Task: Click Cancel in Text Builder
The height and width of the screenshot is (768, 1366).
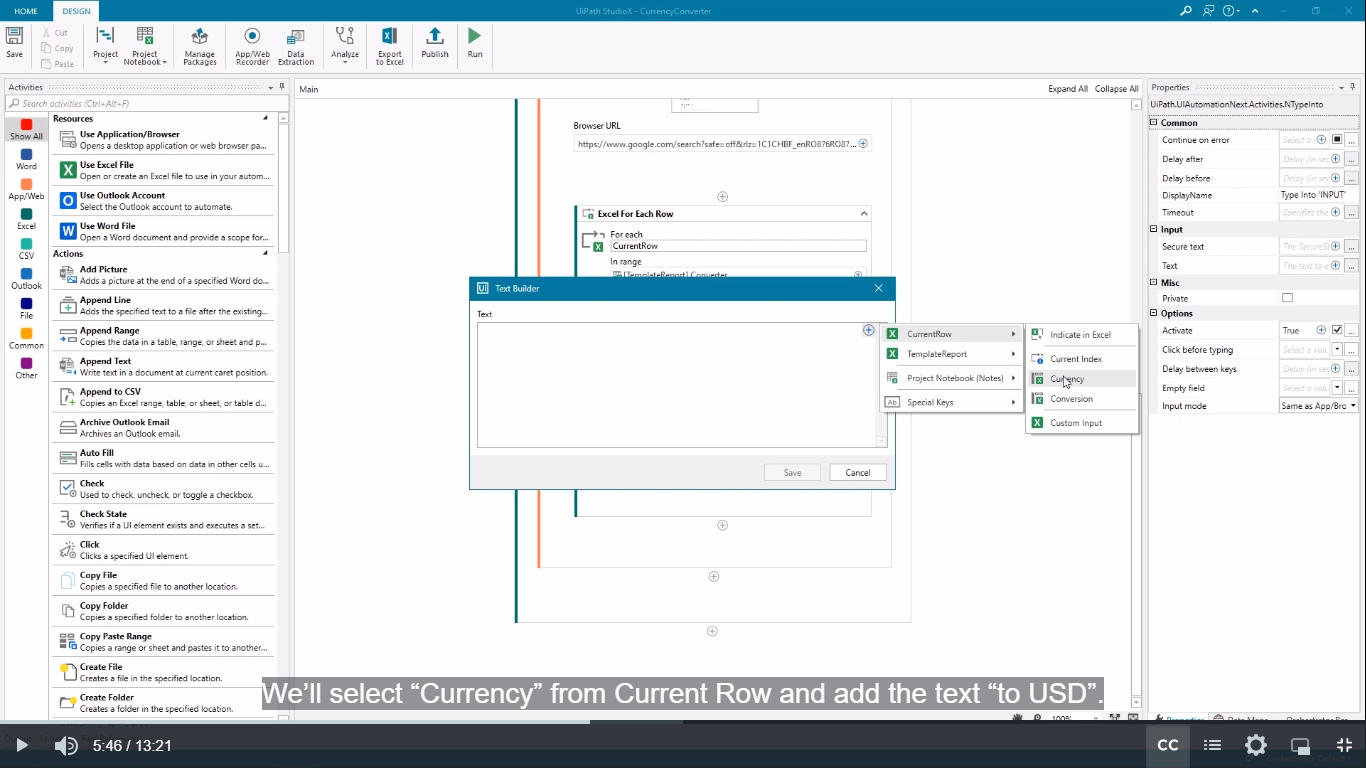Action: 858,473
